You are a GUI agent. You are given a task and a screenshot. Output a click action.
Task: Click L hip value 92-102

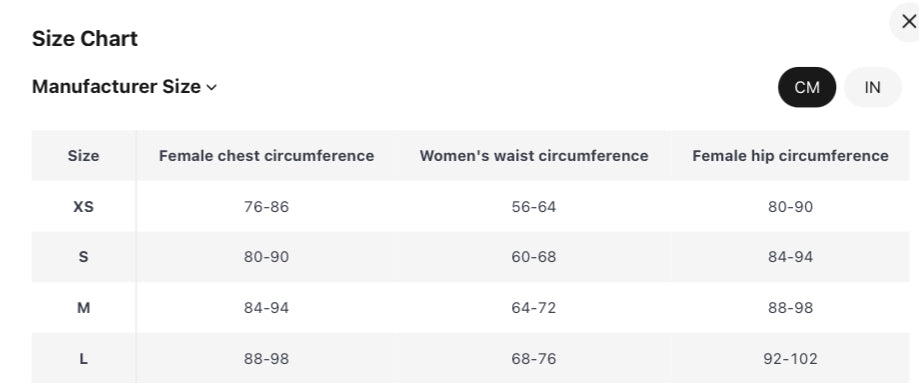790,358
